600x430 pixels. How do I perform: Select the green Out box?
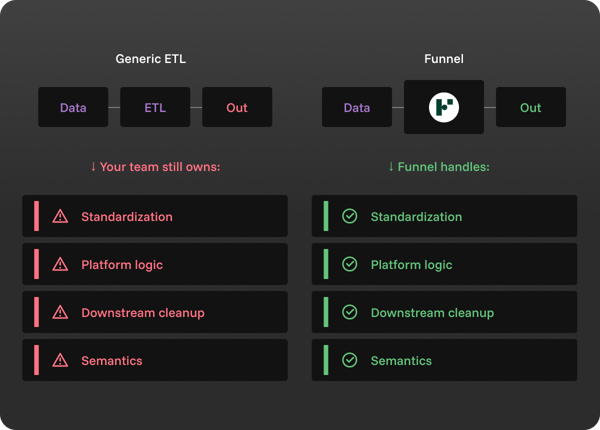(531, 107)
